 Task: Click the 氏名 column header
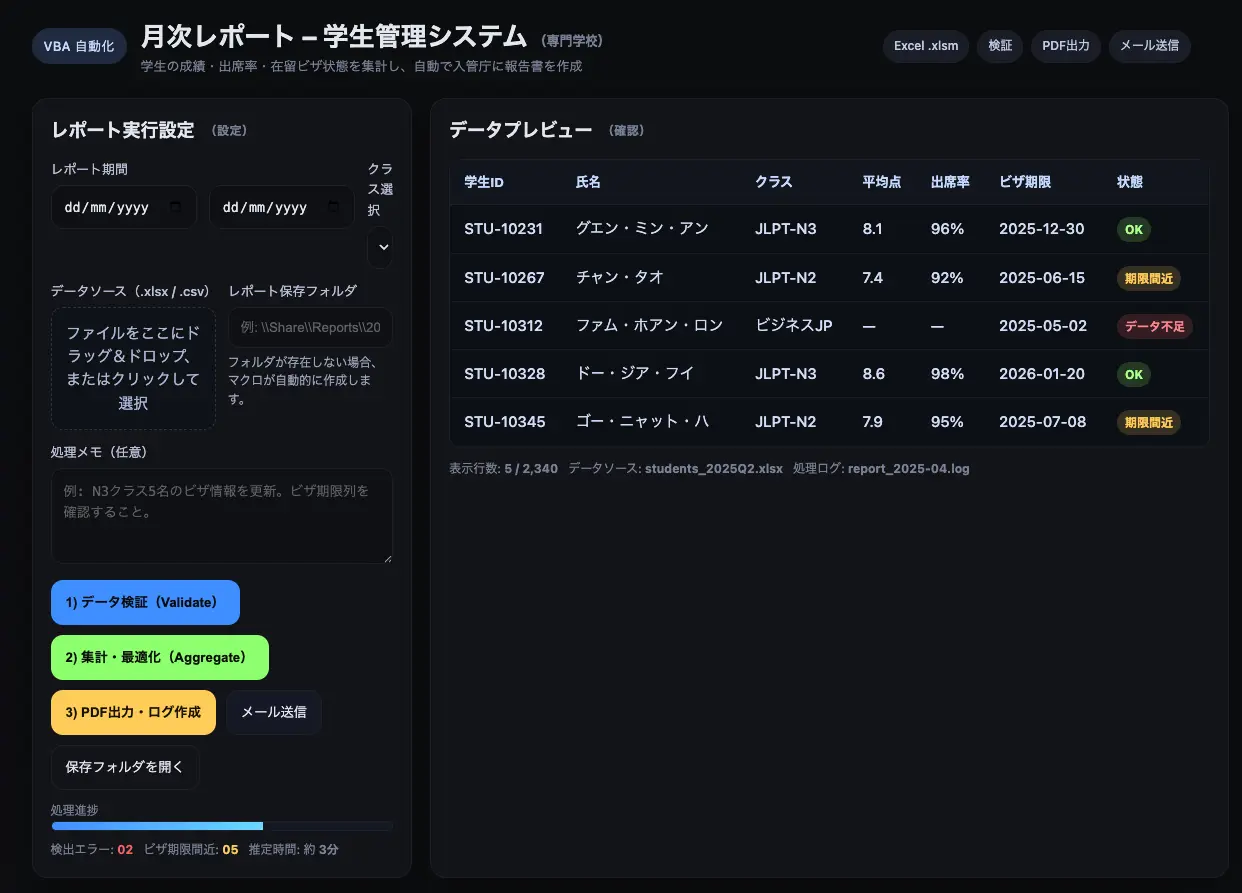(588, 182)
